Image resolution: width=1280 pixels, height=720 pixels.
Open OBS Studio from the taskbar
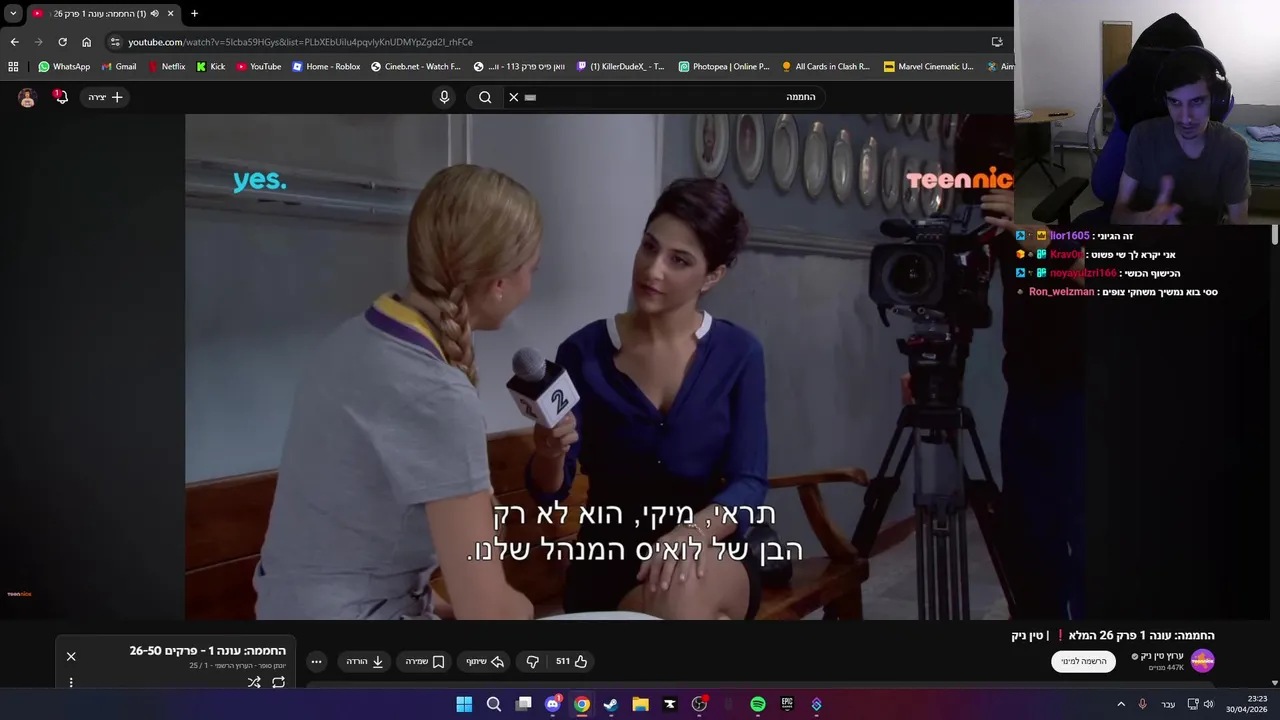(x=699, y=704)
